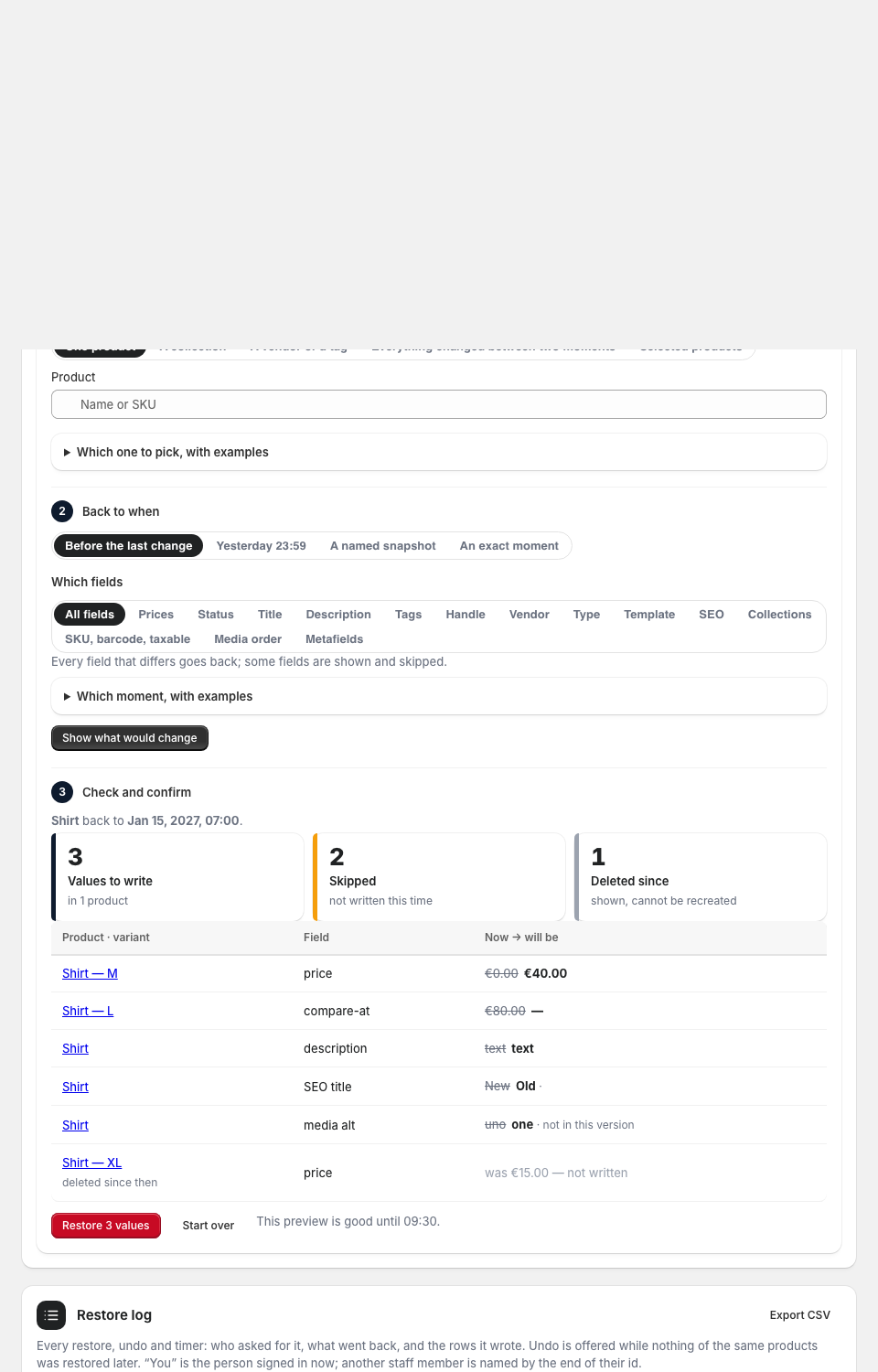Select 'Yesterday 23:59' option
The height and width of the screenshot is (1372, 878).
[x=262, y=546]
